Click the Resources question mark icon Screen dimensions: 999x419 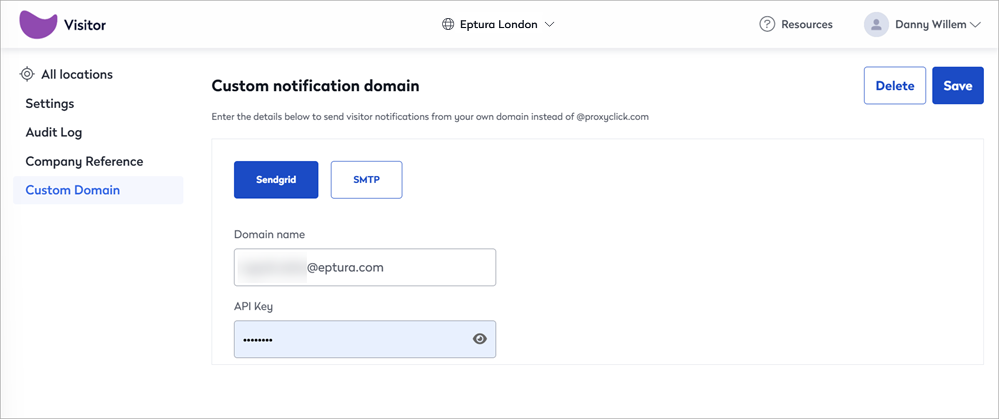[766, 25]
